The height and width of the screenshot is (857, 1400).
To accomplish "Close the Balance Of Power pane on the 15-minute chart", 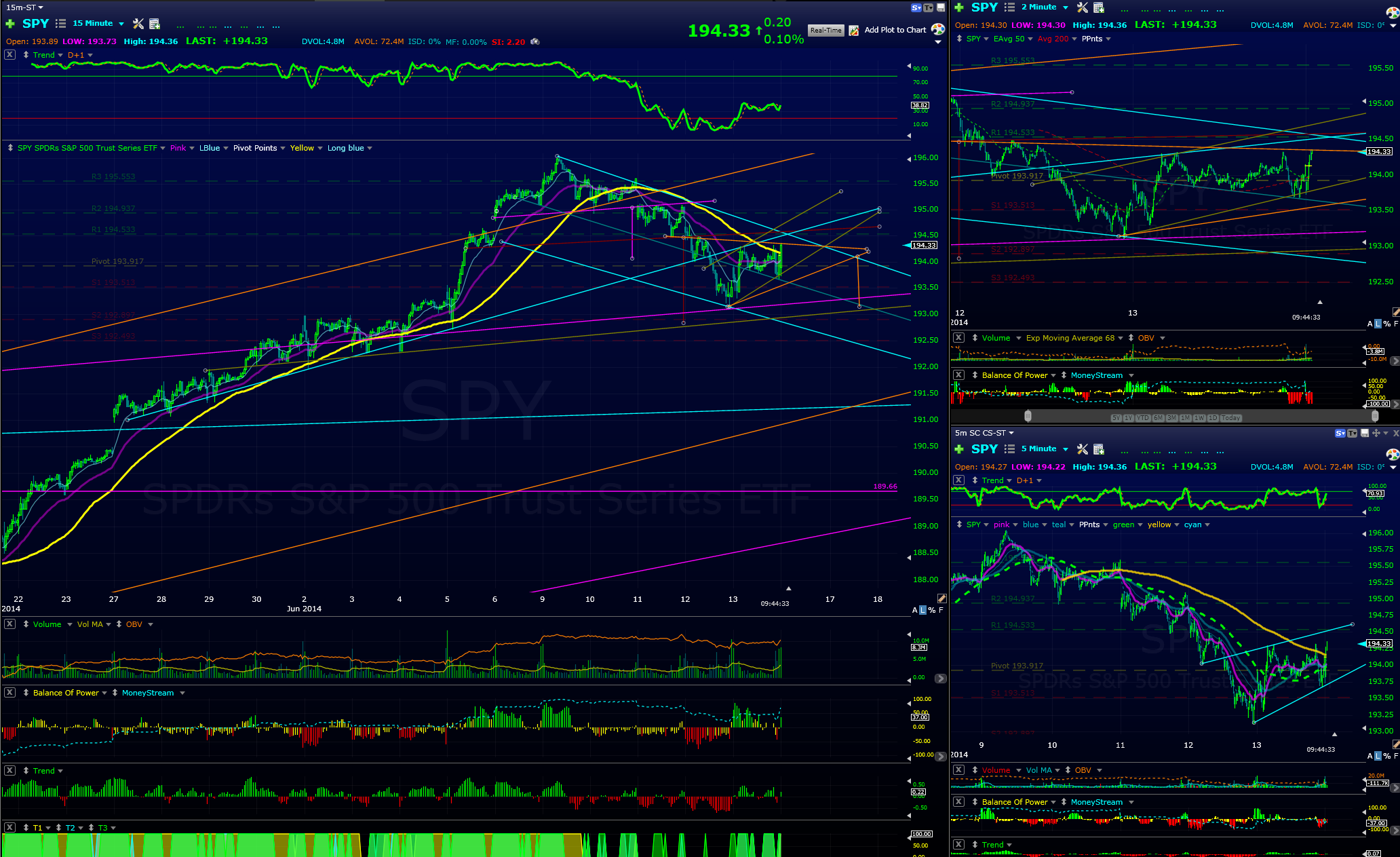I will click(9, 692).
